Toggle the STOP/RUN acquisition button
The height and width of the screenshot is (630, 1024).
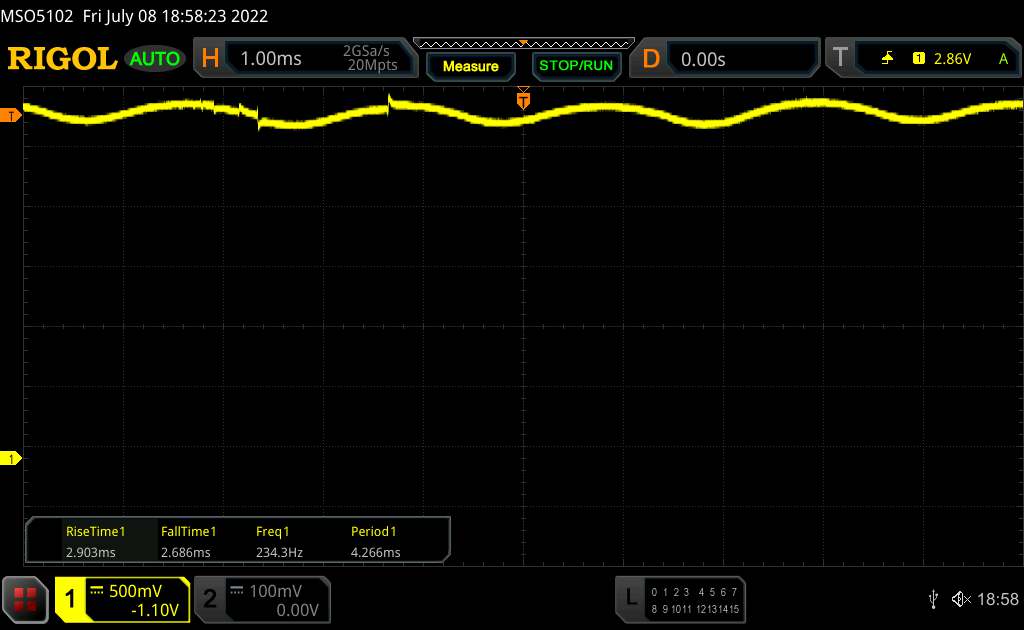pos(575,66)
